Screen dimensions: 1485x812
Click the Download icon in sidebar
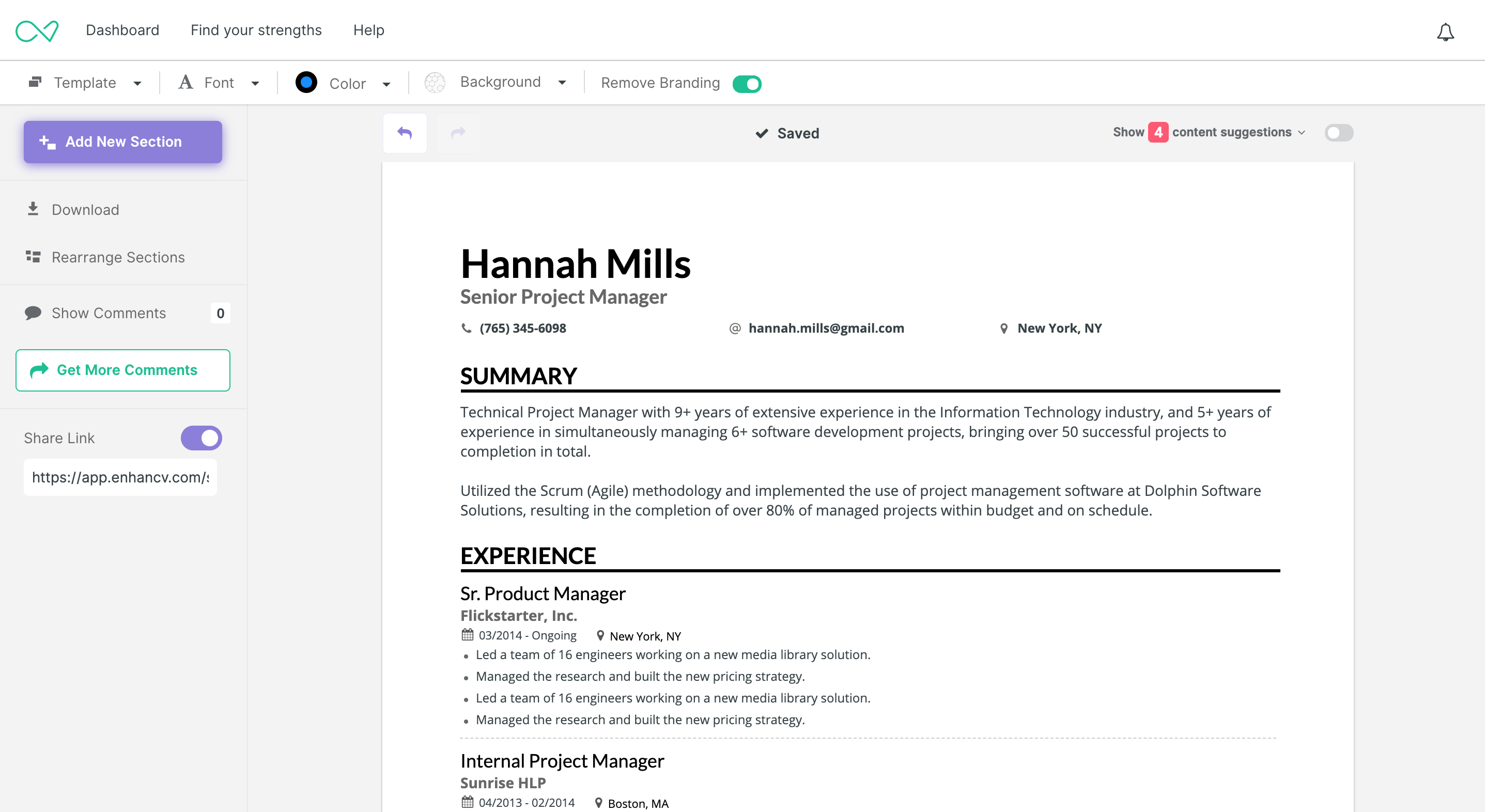[x=33, y=209]
